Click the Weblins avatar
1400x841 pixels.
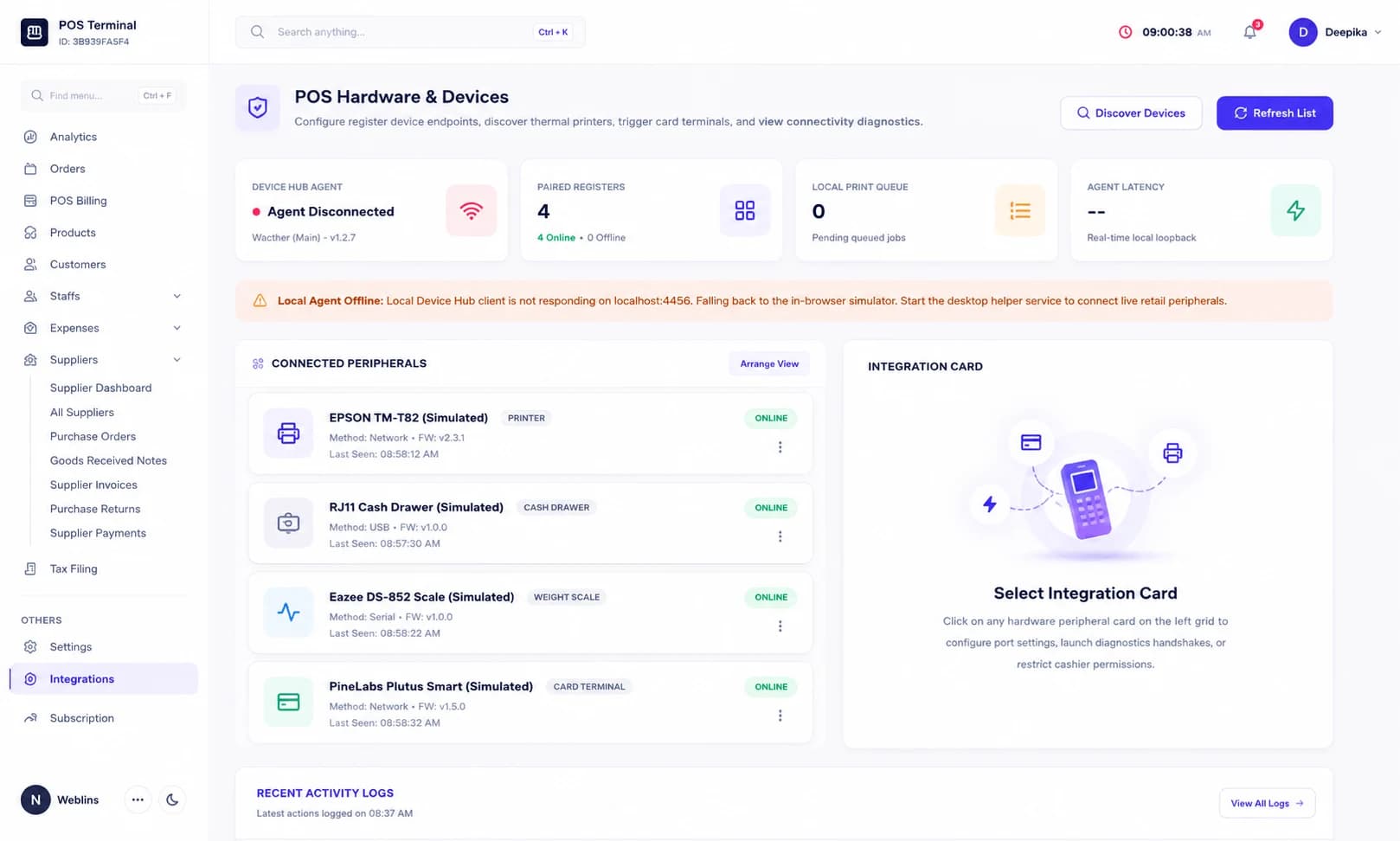35,799
